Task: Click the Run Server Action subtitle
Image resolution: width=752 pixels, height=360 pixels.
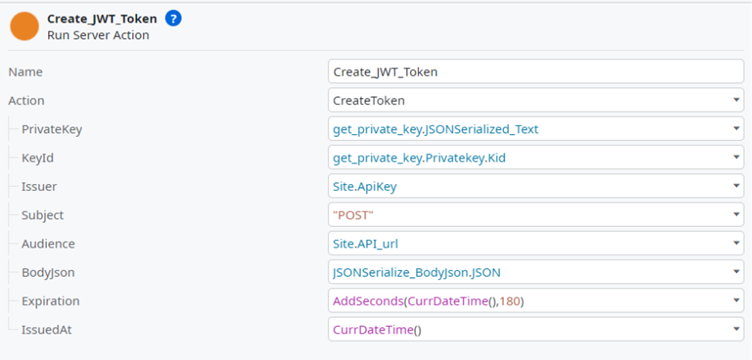Action: click(x=98, y=35)
